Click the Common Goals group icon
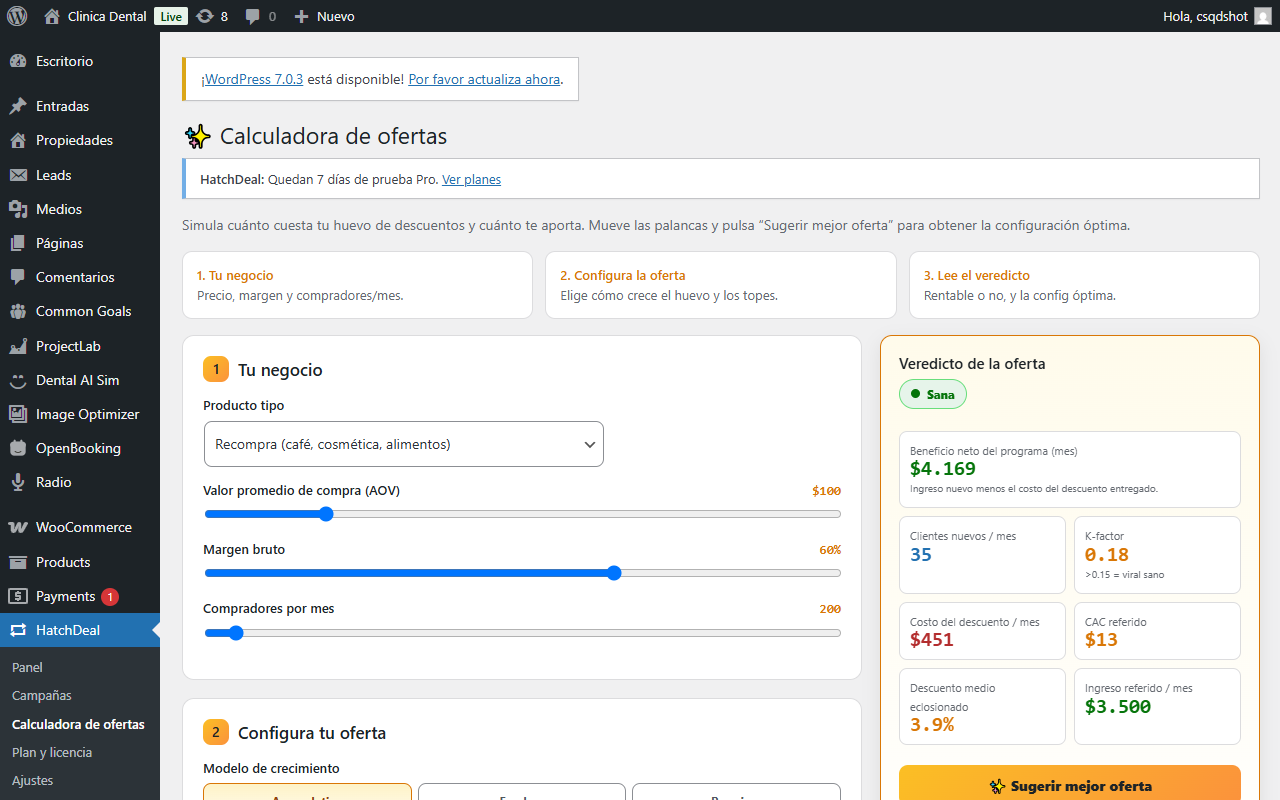1280x800 pixels. (18, 311)
